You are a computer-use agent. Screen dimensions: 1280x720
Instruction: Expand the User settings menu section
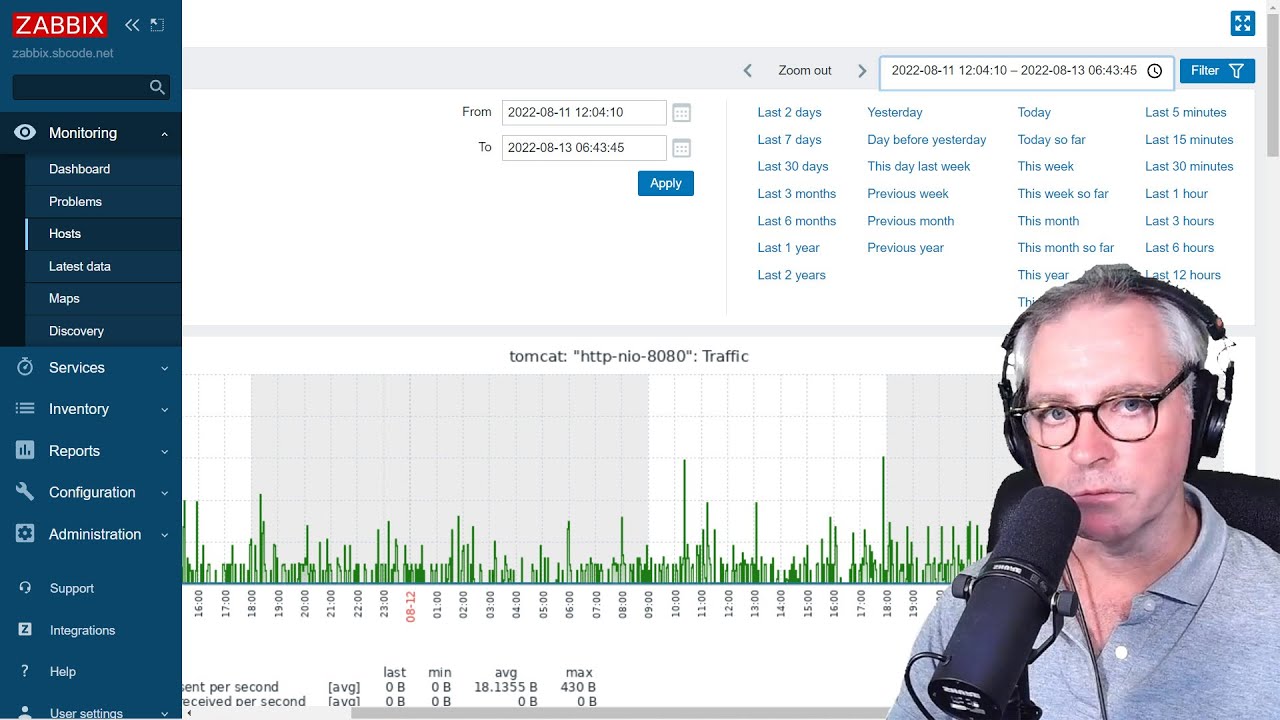164,714
